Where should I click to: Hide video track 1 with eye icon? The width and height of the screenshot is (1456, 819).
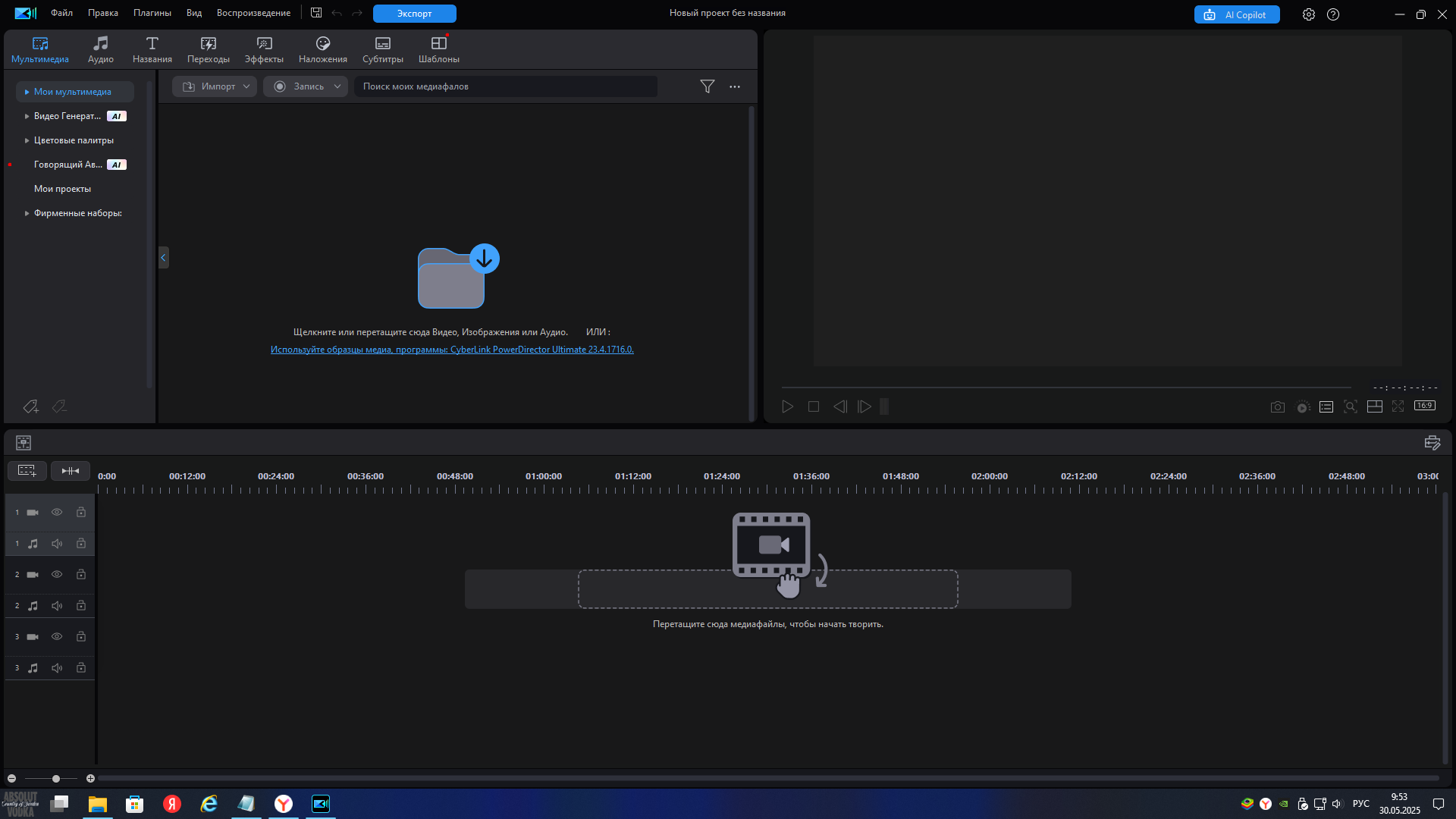point(57,513)
